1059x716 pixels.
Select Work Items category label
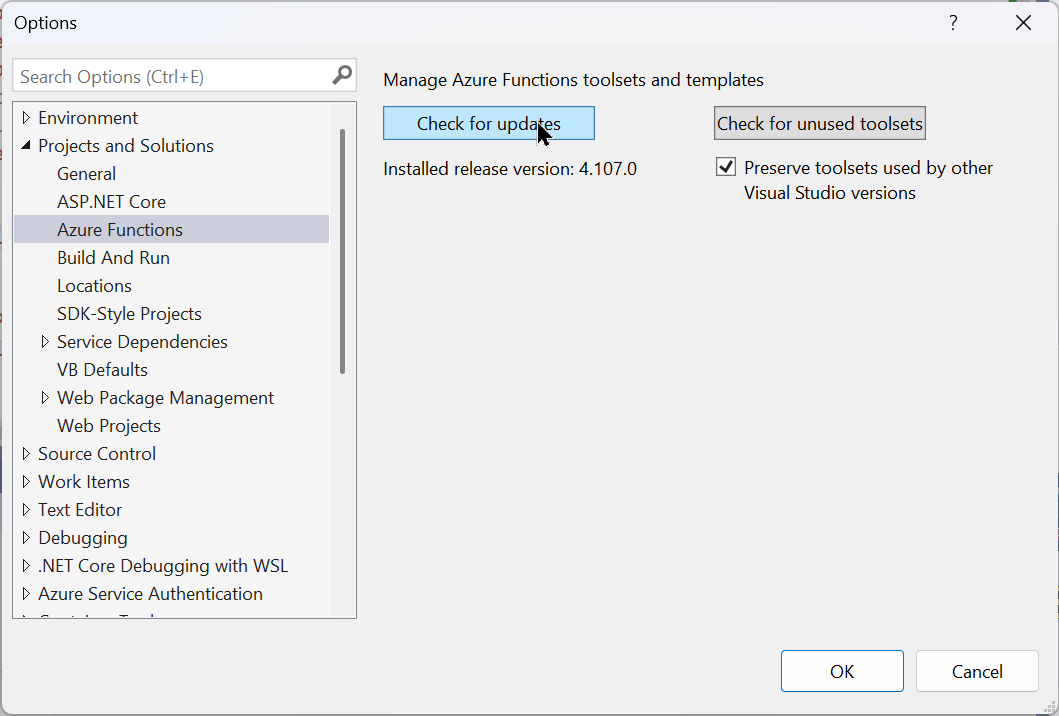(x=84, y=482)
